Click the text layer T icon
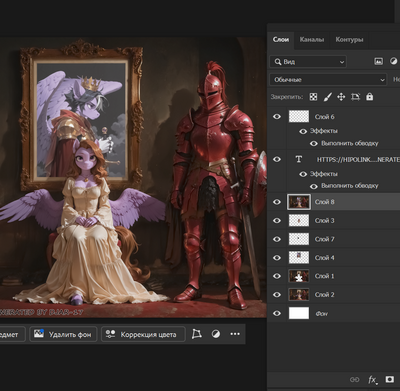Image resolution: width=400 pixels, height=391 pixels. tap(299, 159)
